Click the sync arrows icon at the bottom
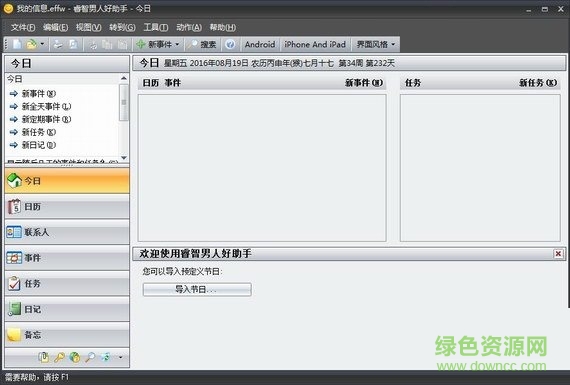The width and height of the screenshot is (570, 385). pos(105,357)
